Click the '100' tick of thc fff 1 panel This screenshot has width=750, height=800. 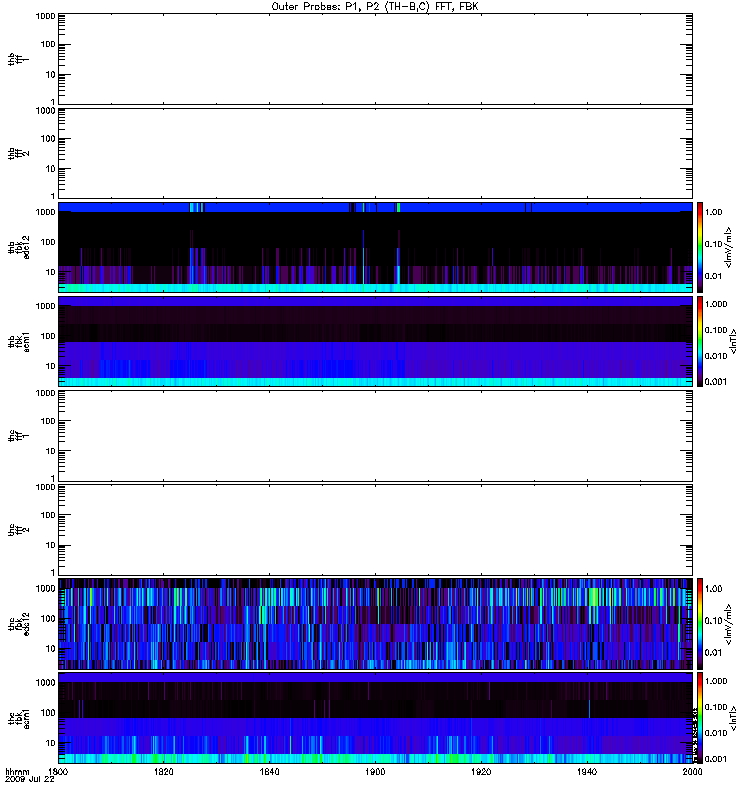[x=47, y=421]
